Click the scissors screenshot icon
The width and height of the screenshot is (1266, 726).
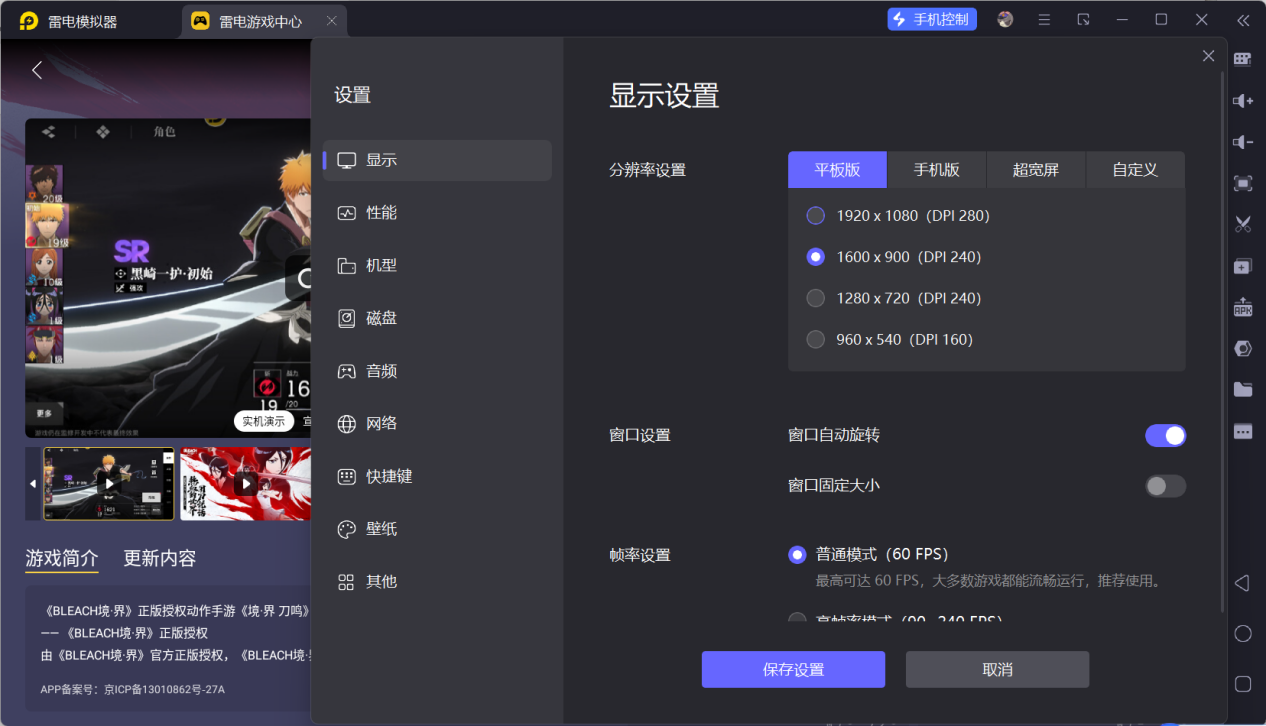click(x=1242, y=225)
